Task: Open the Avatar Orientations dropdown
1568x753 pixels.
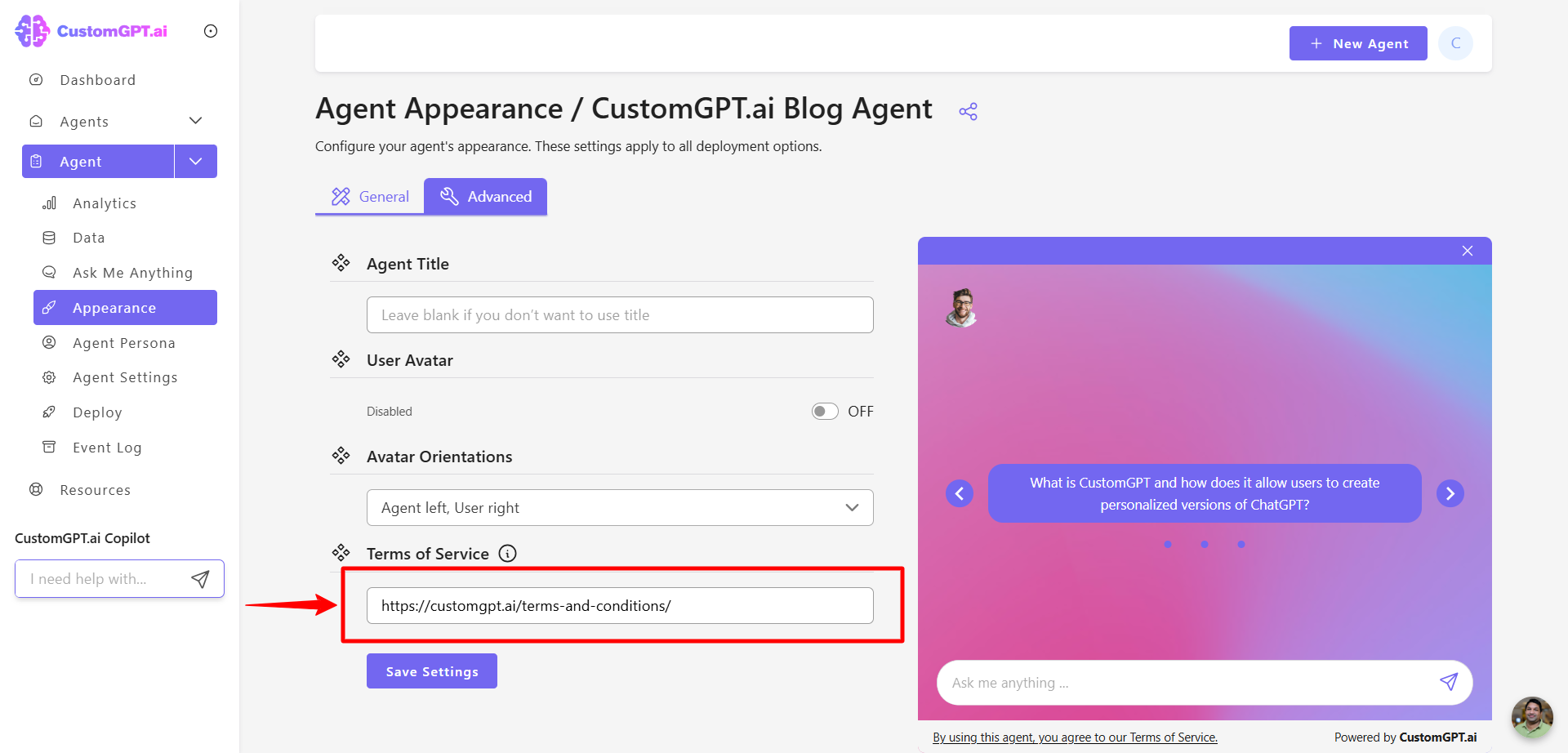Action: pos(620,507)
